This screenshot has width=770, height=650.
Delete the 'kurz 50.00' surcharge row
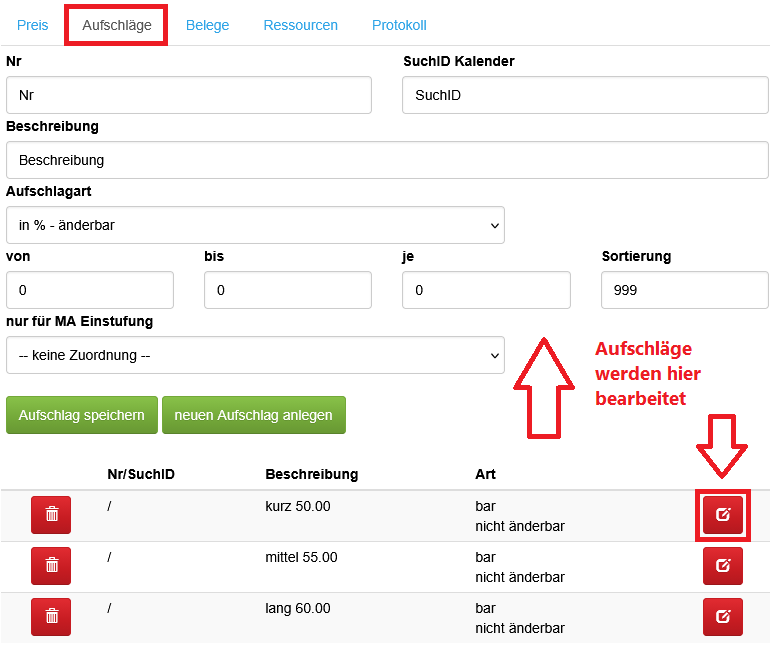click(51, 514)
